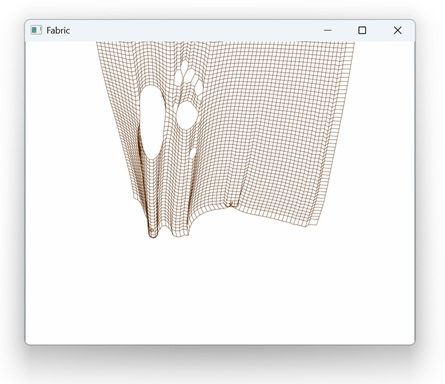The width and height of the screenshot is (445, 384).
Task: Click the Fabric window title text
Action: point(58,30)
